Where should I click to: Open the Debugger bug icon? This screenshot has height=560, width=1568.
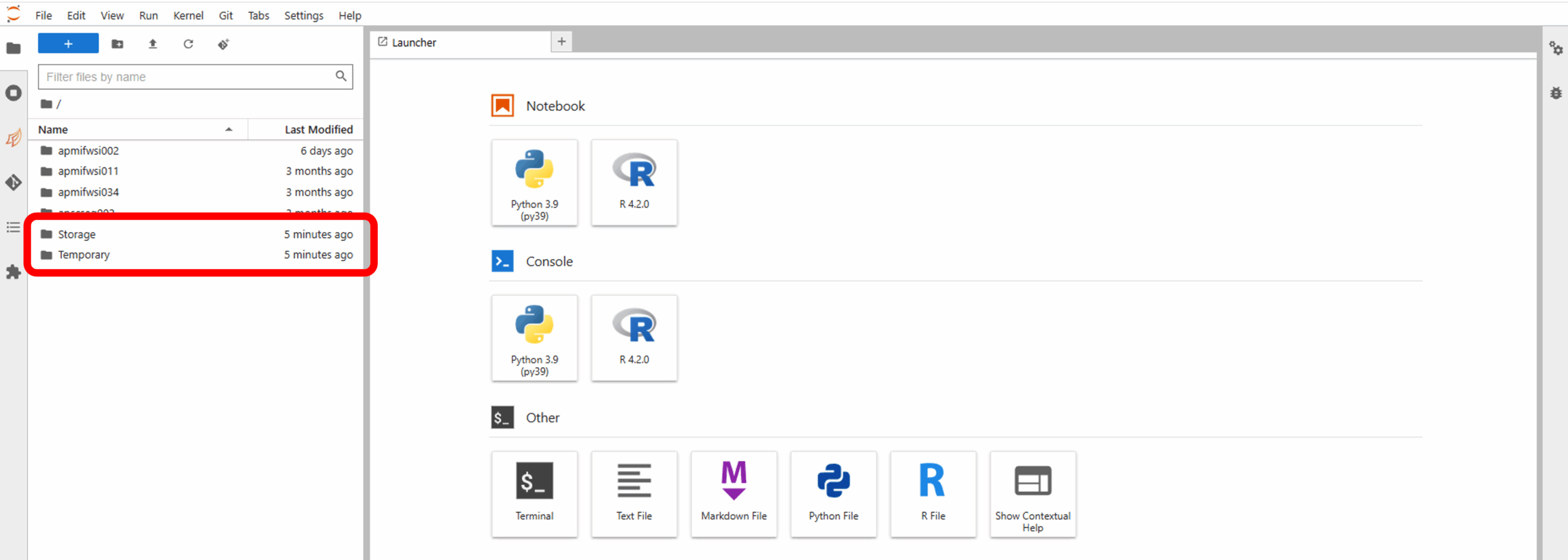pos(1556,93)
